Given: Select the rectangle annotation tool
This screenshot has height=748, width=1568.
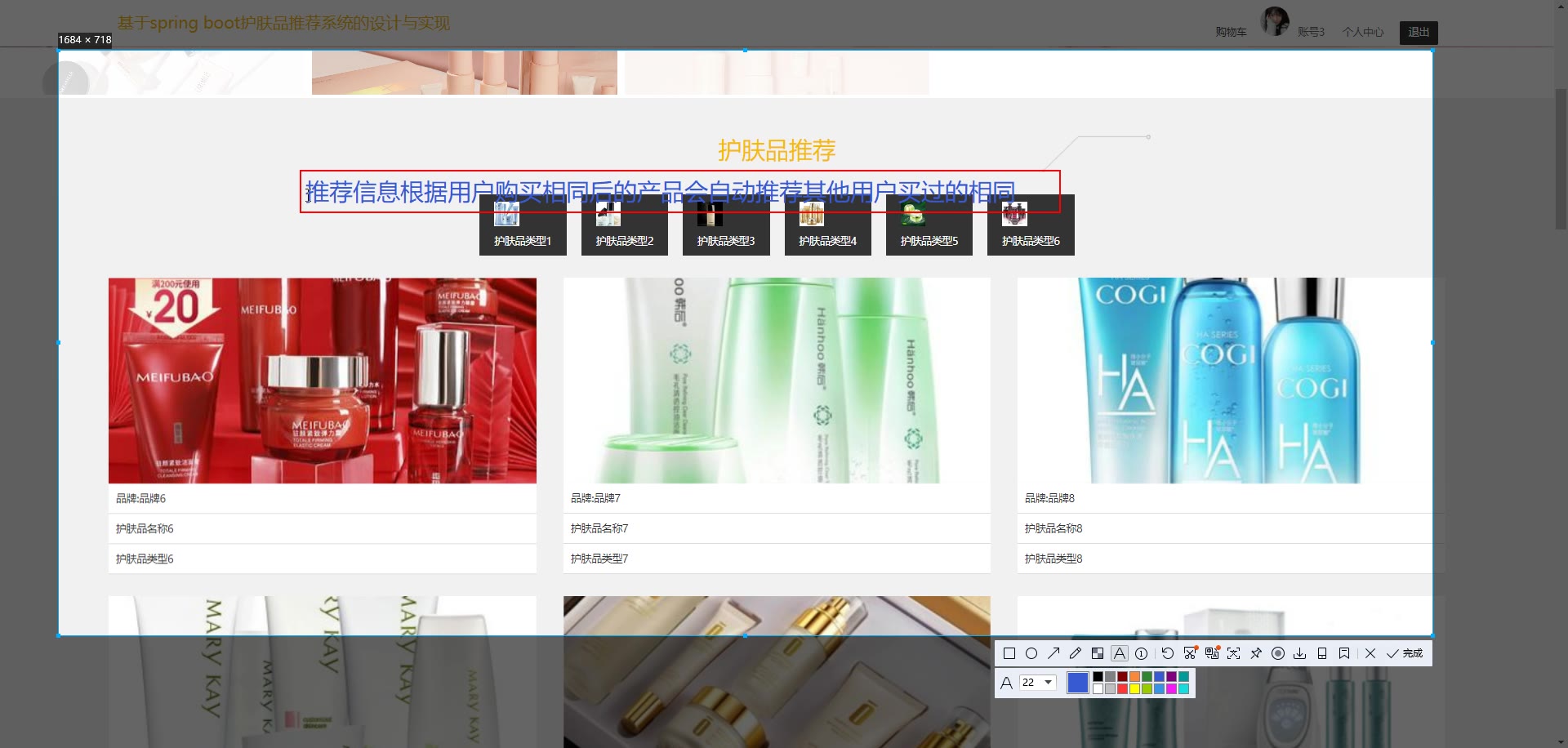Looking at the screenshot, I should pyautogui.click(x=1009, y=653).
